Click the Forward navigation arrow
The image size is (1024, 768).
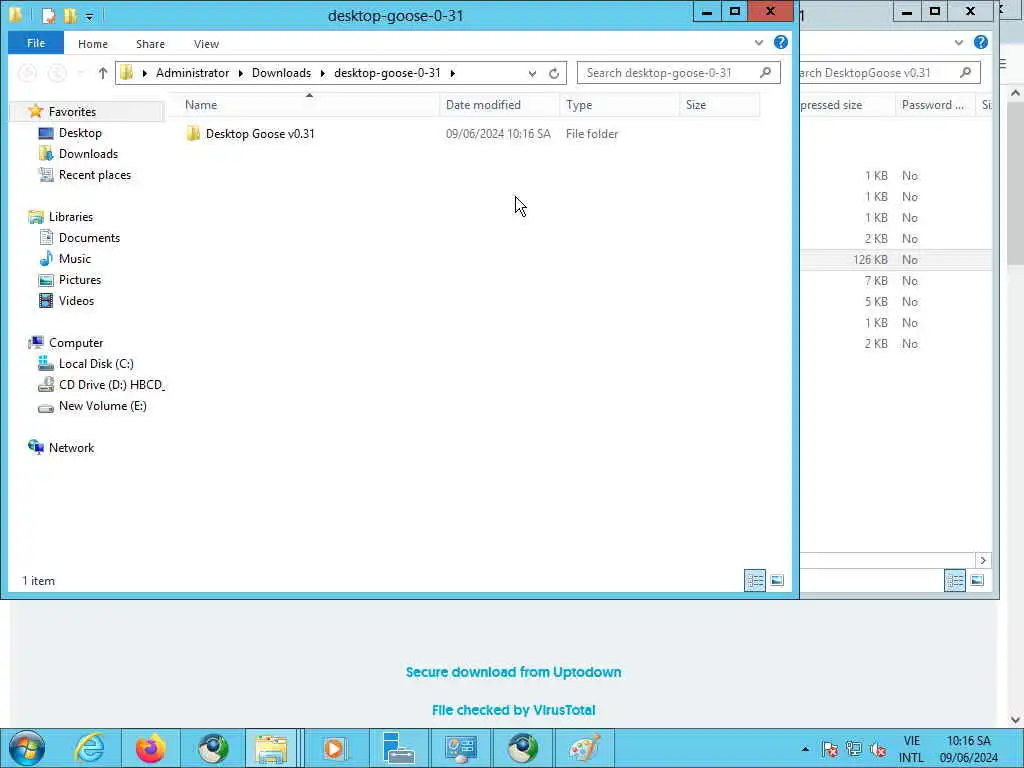57,73
